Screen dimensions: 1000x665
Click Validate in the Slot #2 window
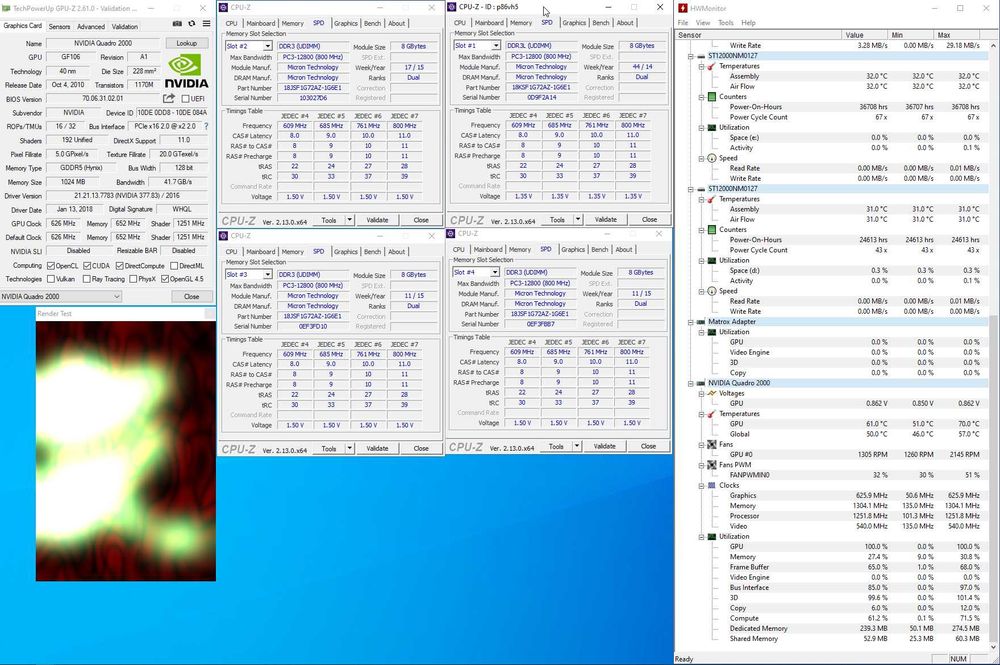[377, 220]
